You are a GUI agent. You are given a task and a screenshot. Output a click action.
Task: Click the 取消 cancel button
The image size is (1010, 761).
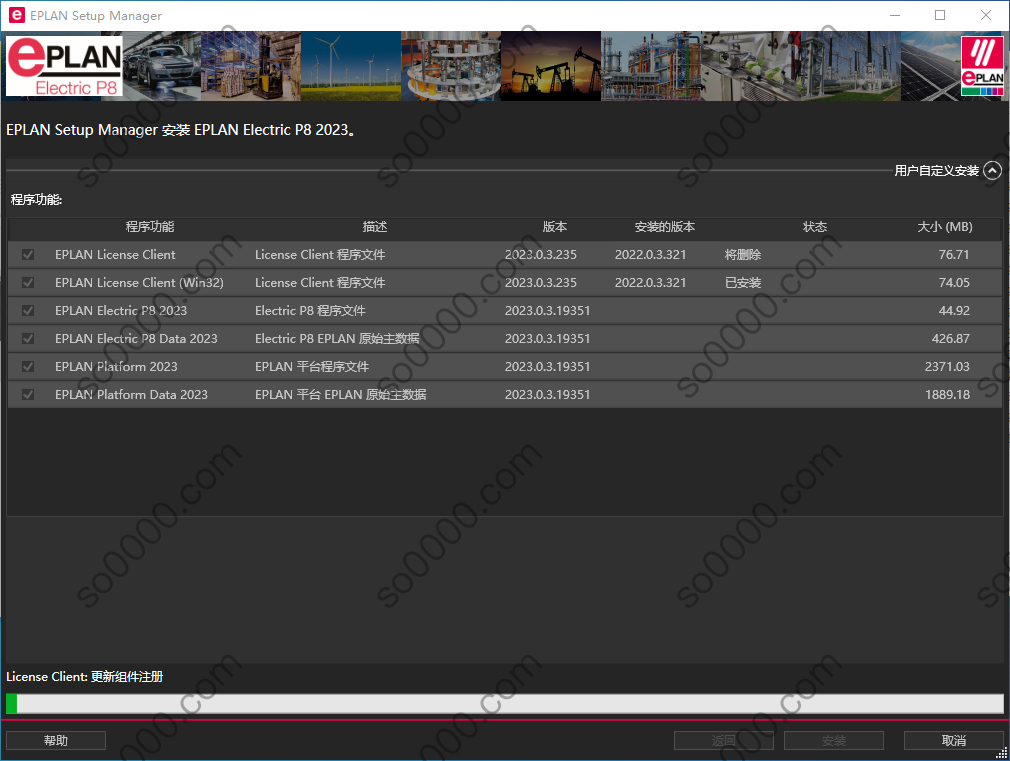(953, 740)
